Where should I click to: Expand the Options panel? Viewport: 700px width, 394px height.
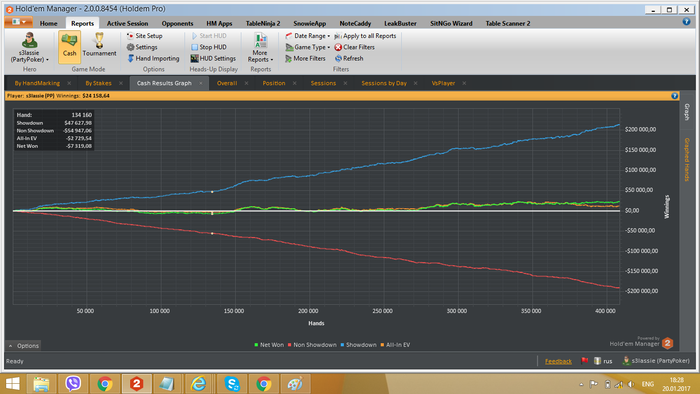click(x=24, y=345)
